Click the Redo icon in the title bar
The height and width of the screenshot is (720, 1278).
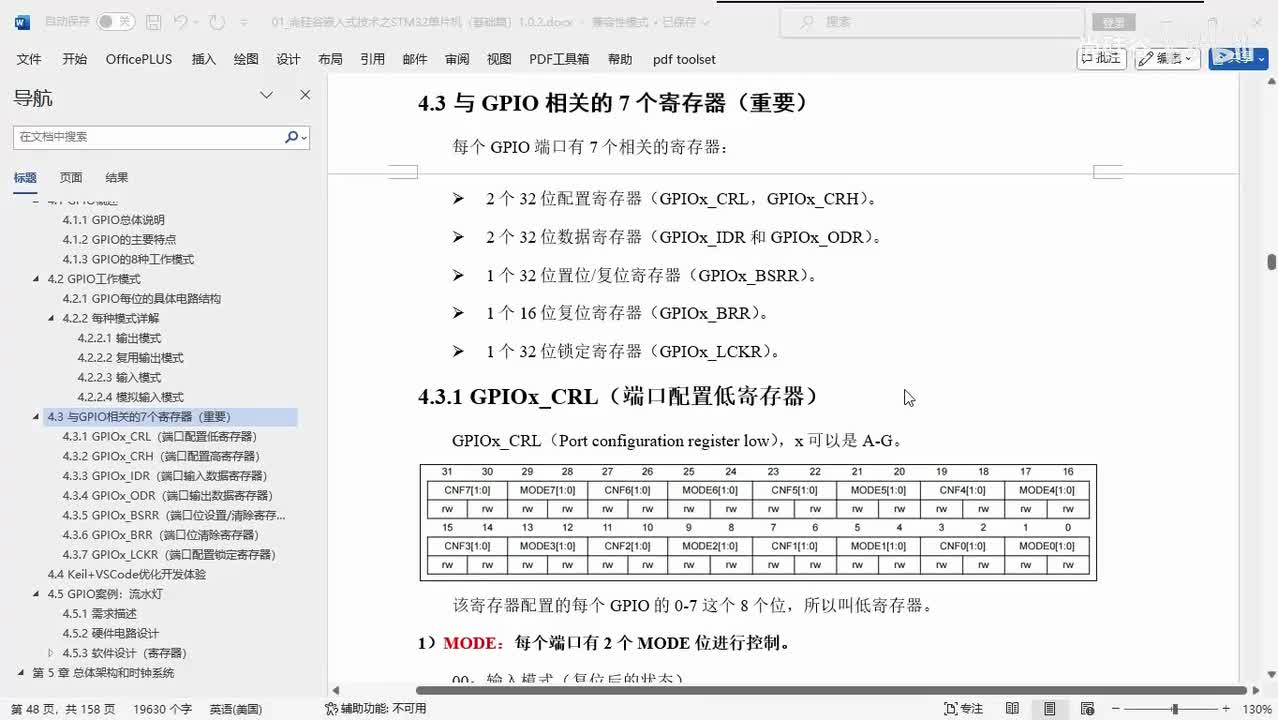pyautogui.click(x=218, y=22)
